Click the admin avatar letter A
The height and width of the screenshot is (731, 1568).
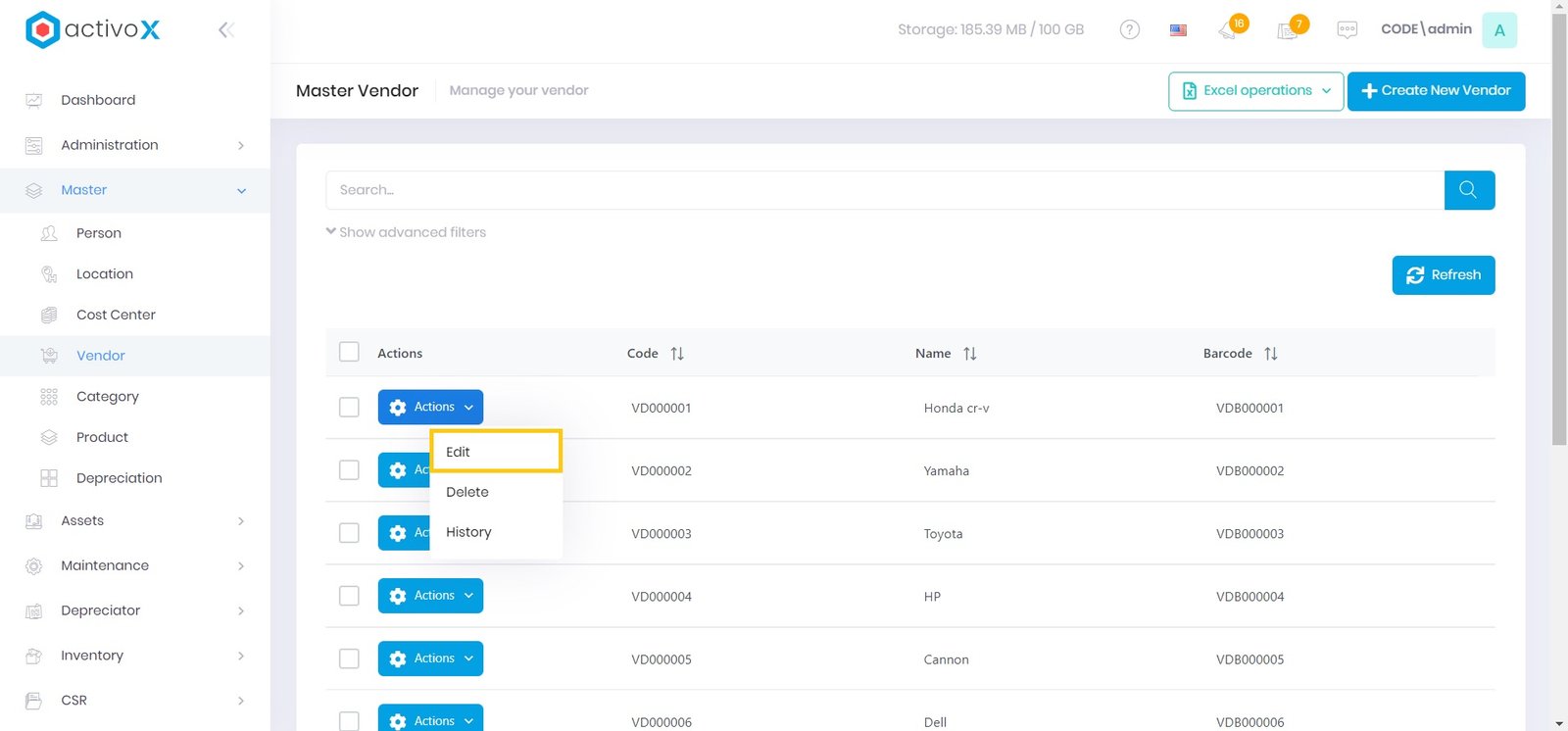[1498, 30]
